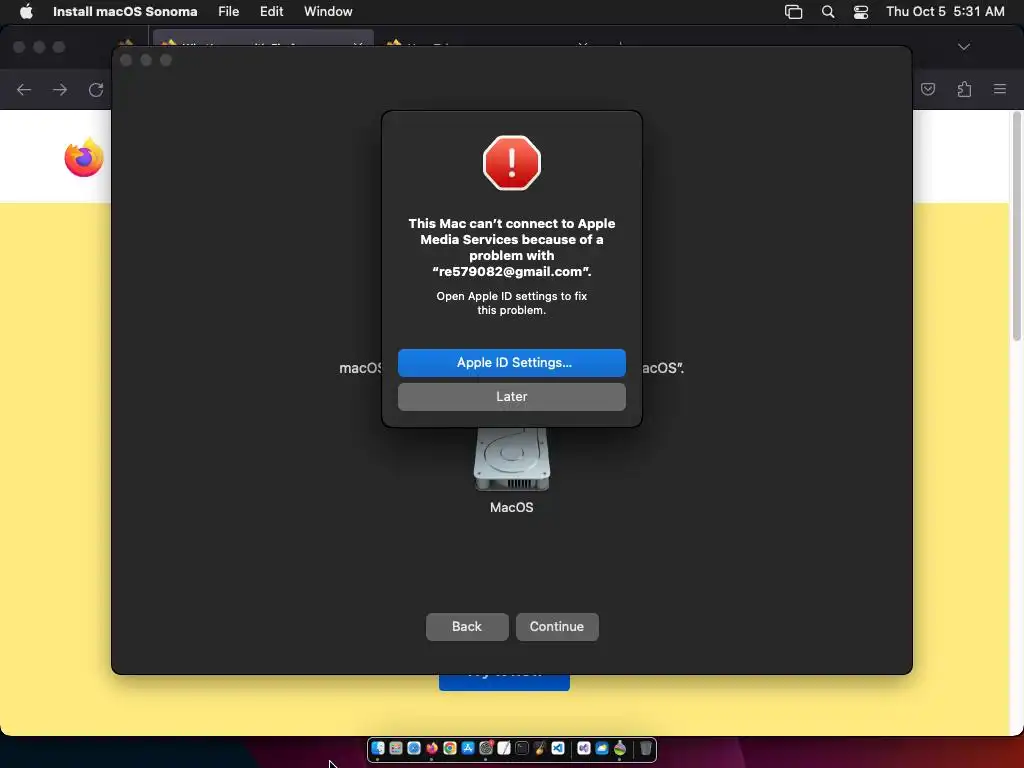Open the Trash from the Dock
Viewport: 1024px width, 768px height.
tap(646, 748)
